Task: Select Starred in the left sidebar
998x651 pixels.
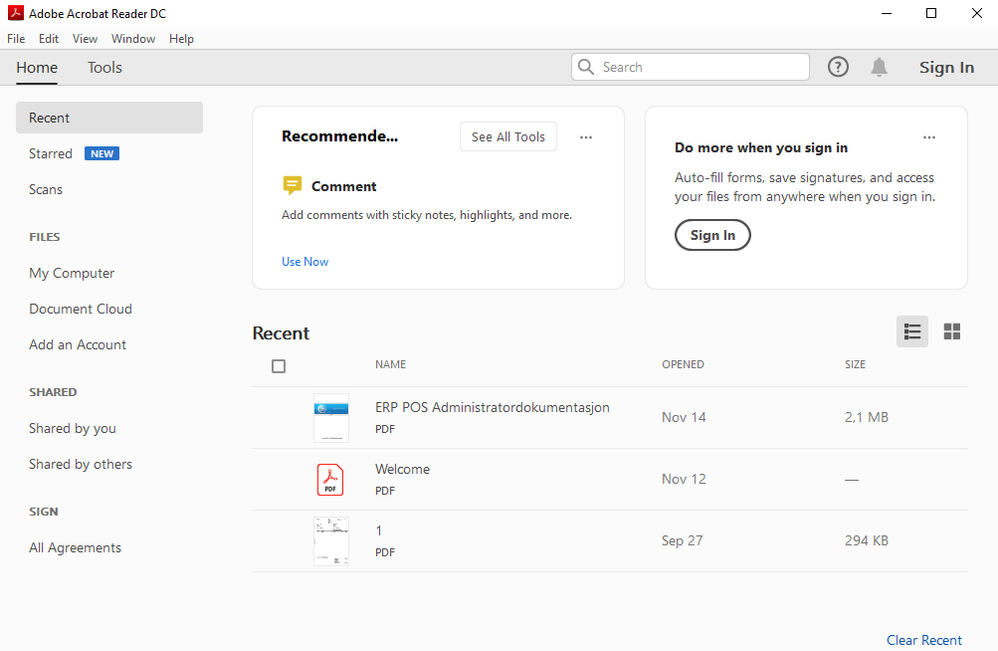Action: (x=50, y=153)
